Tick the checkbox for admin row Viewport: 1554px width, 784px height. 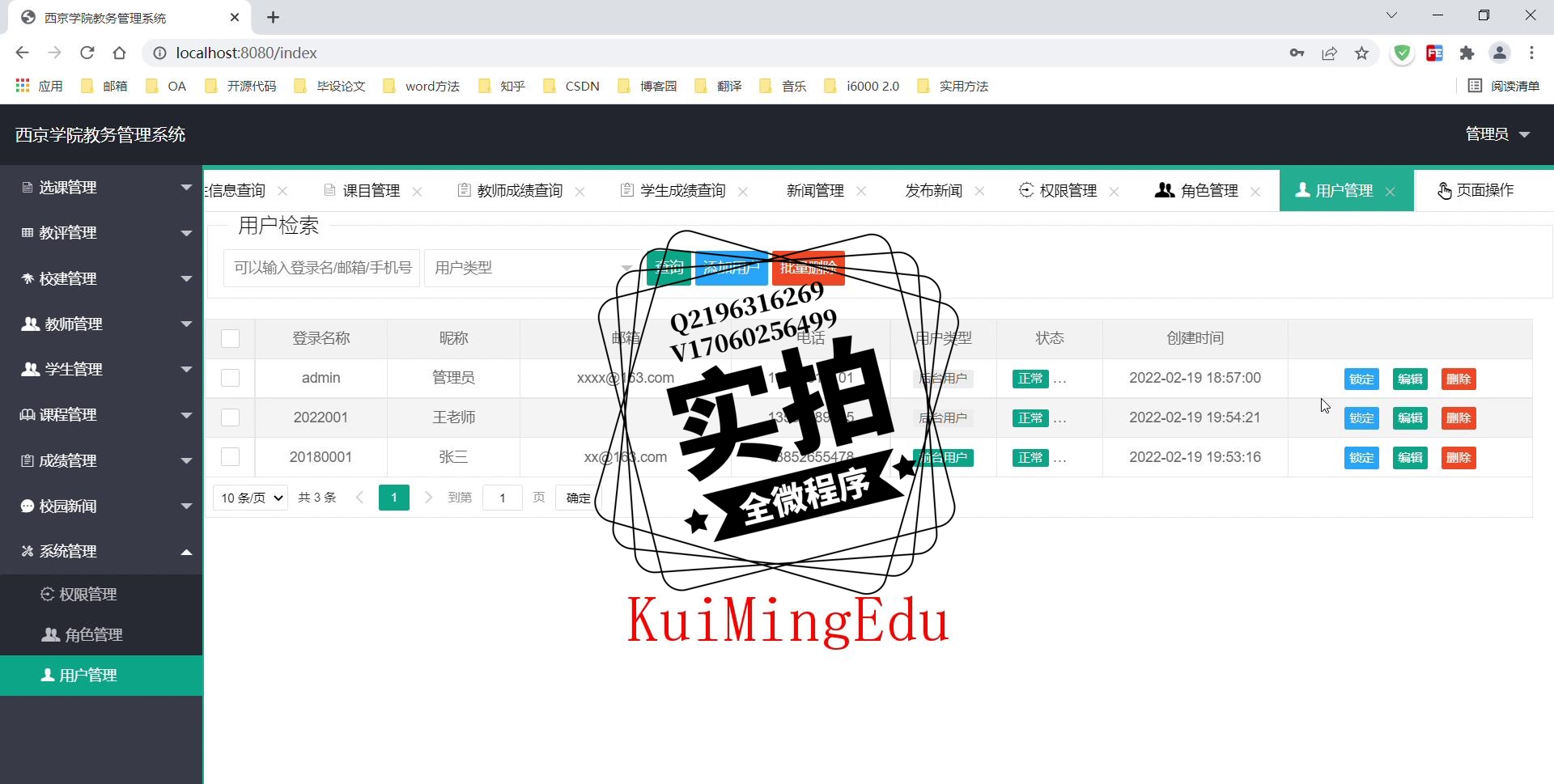[230, 378]
